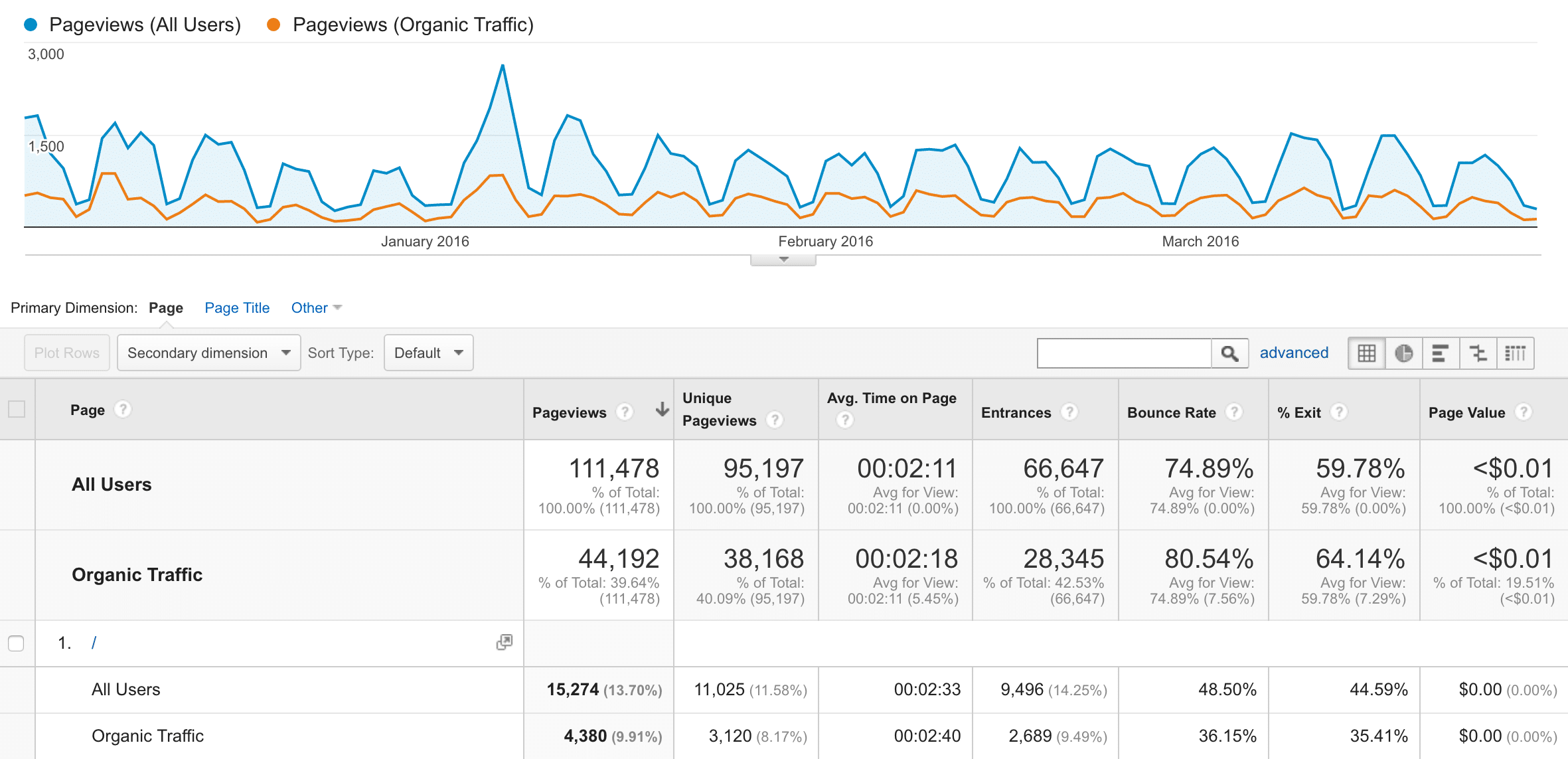
Task: Check the checkbox for the "/" page row
Action: [x=17, y=643]
